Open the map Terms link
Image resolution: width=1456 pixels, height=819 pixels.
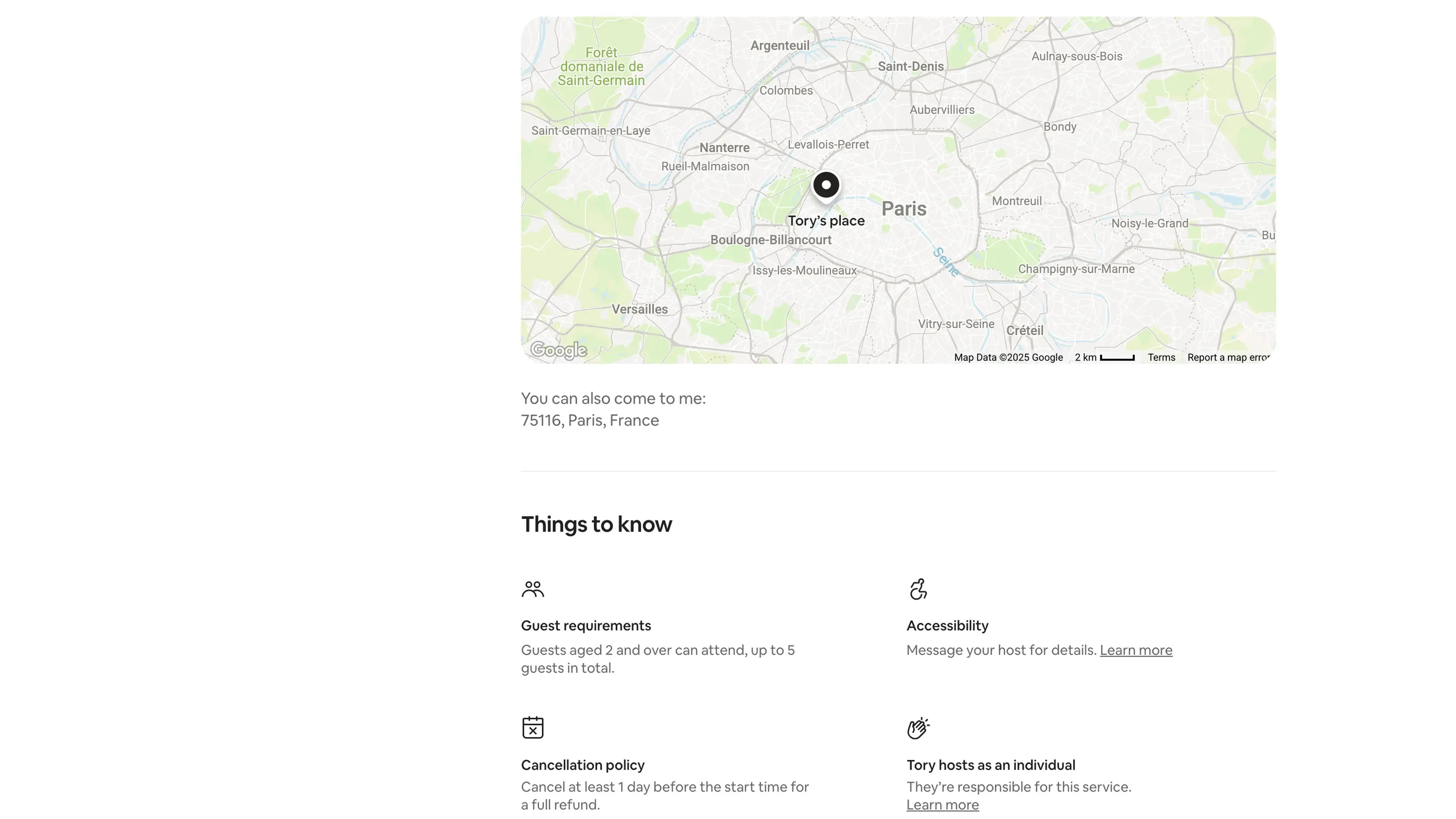click(1161, 357)
